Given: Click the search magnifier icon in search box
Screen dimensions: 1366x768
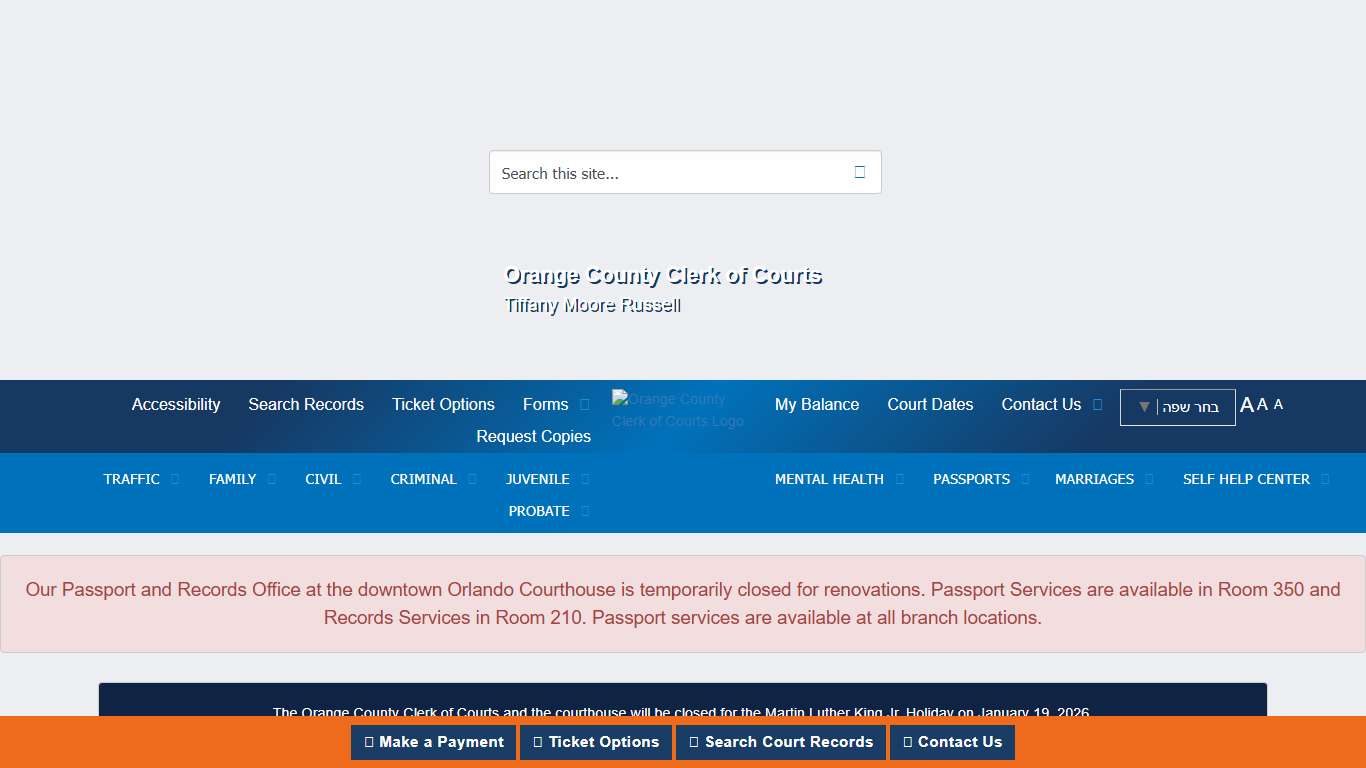Looking at the screenshot, I should [x=859, y=172].
